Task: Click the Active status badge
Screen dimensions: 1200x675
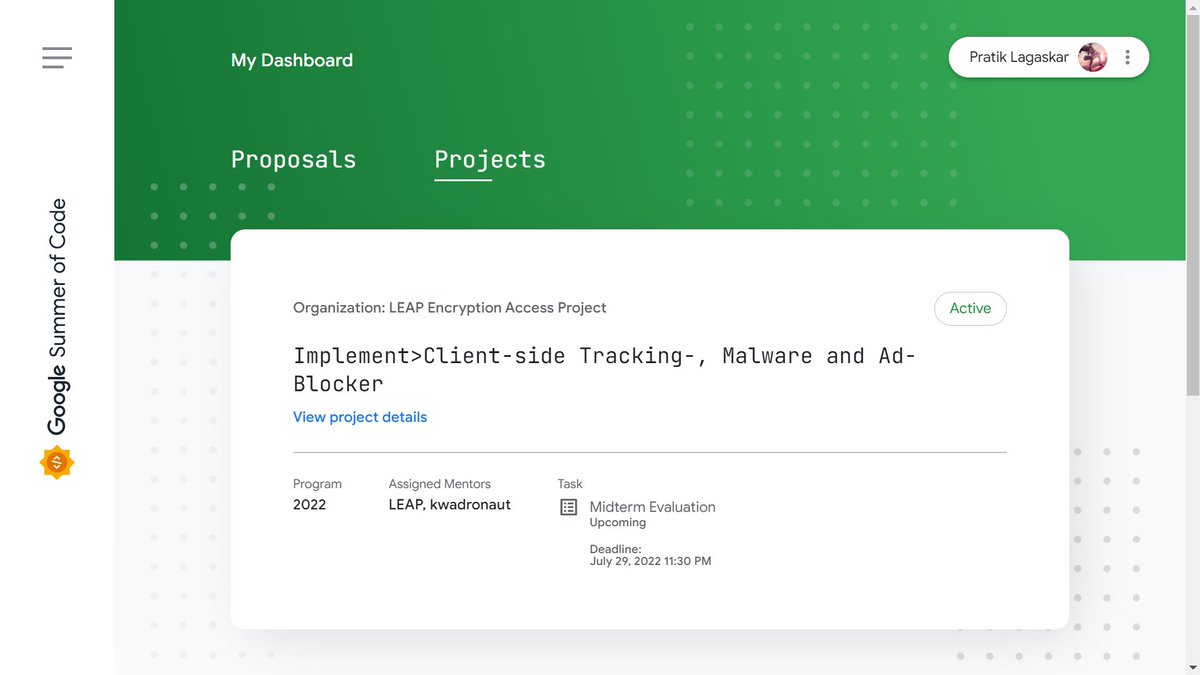Action: click(x=970, y=308)
